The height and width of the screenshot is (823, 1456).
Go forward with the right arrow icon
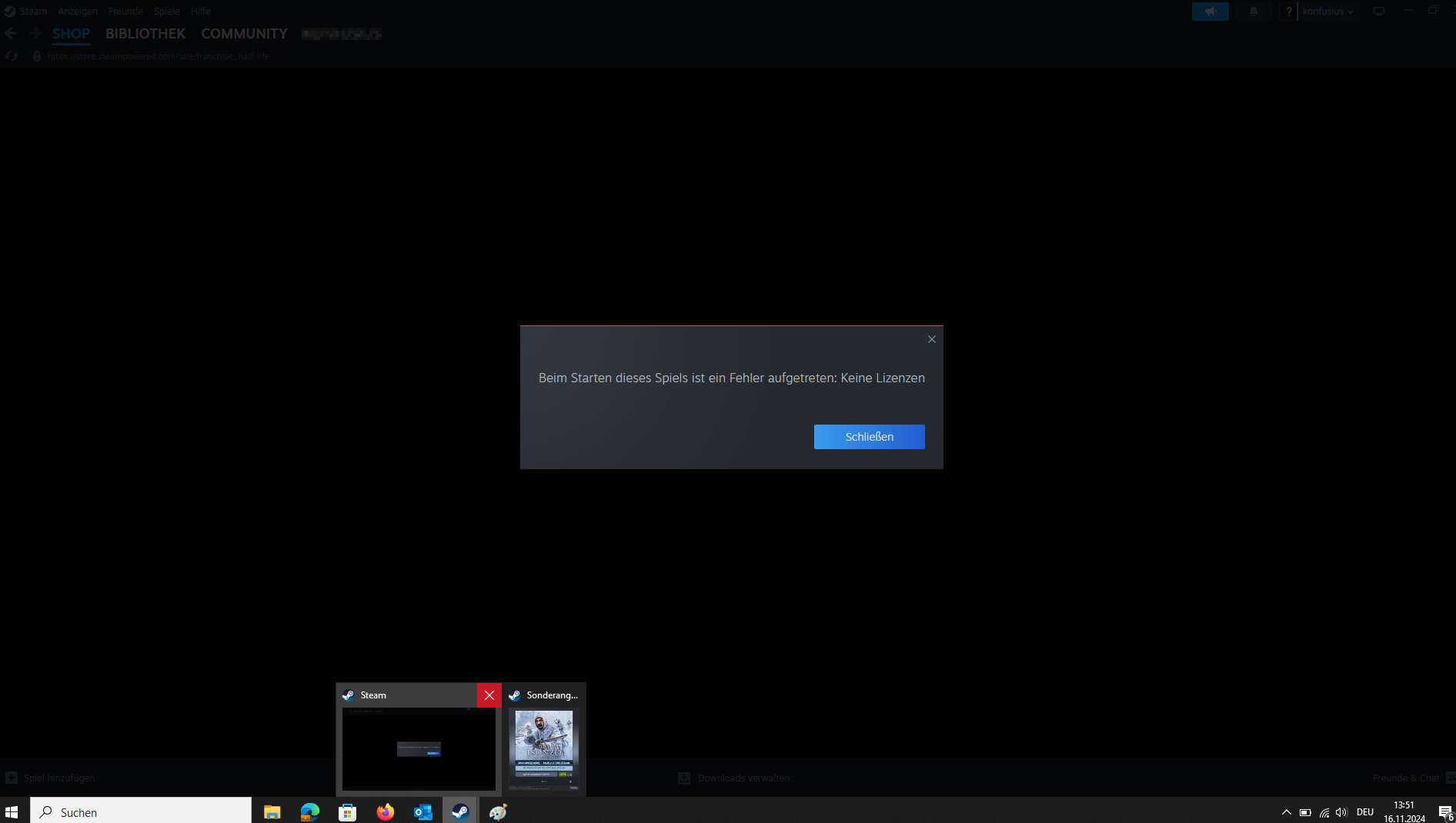34,33
